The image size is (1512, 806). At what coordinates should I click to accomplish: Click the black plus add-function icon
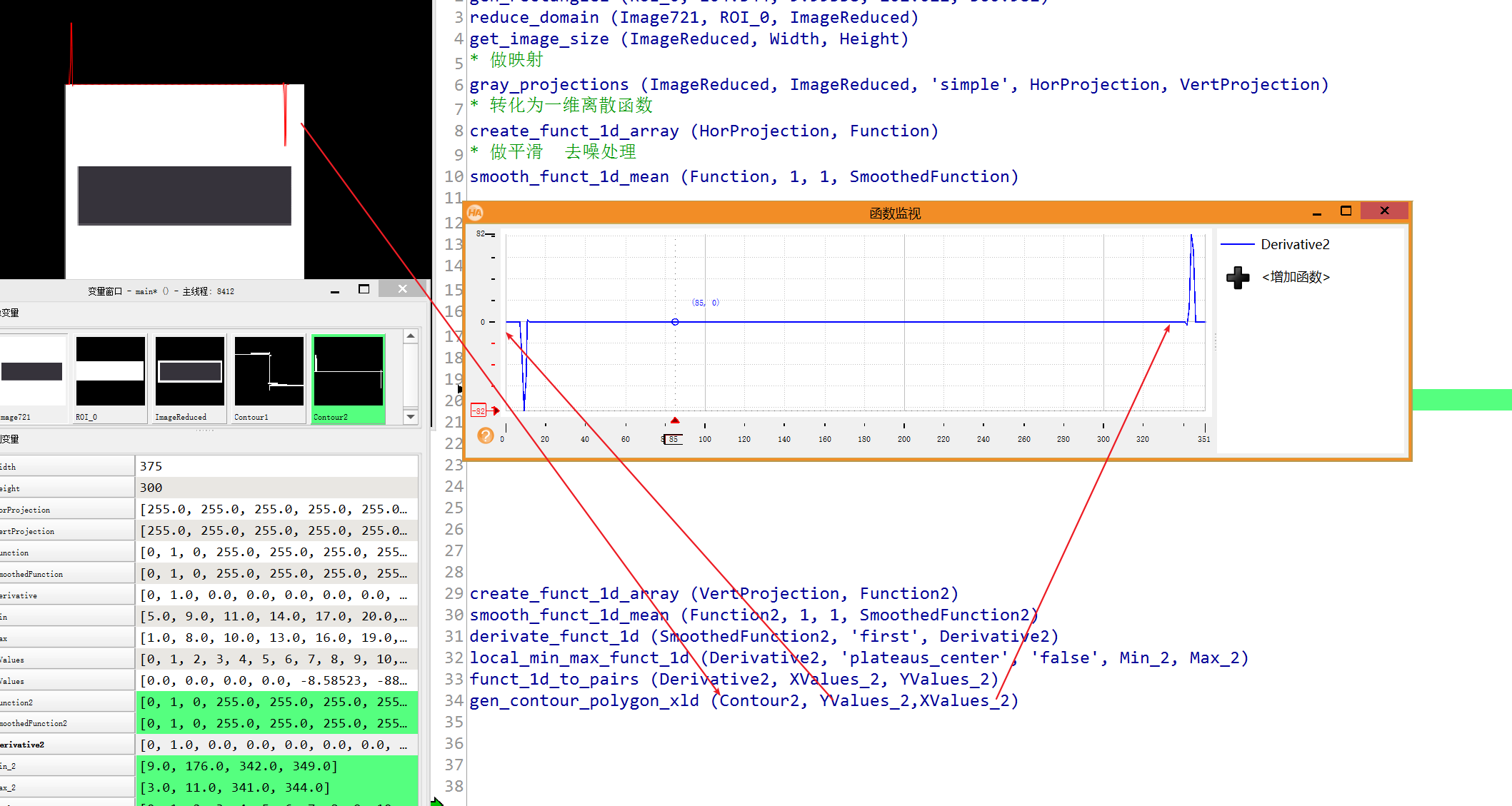[x=1238, y=277]
